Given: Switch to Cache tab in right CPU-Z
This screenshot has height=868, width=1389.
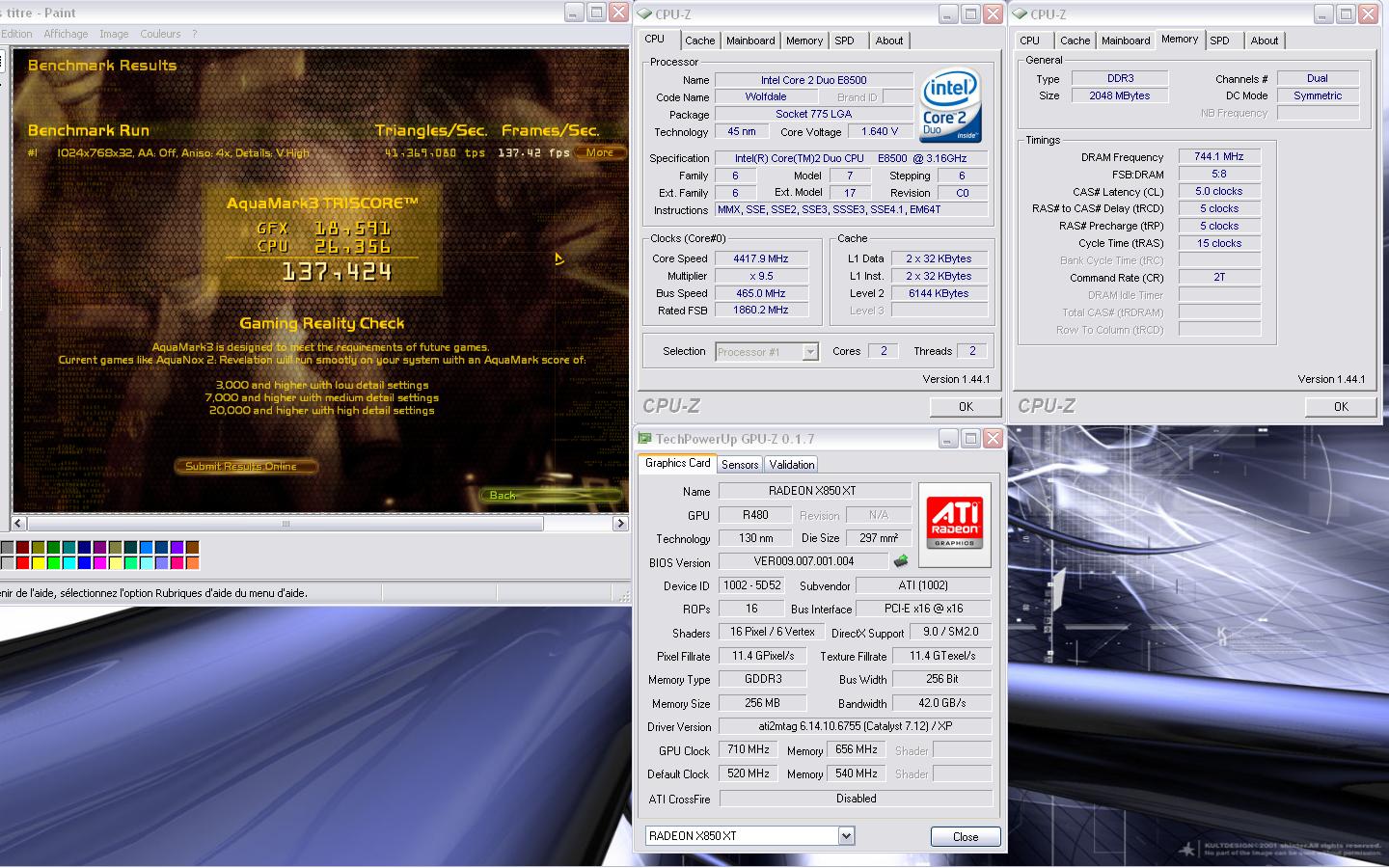Looking at the screenshot, I should click(1076, 41).
